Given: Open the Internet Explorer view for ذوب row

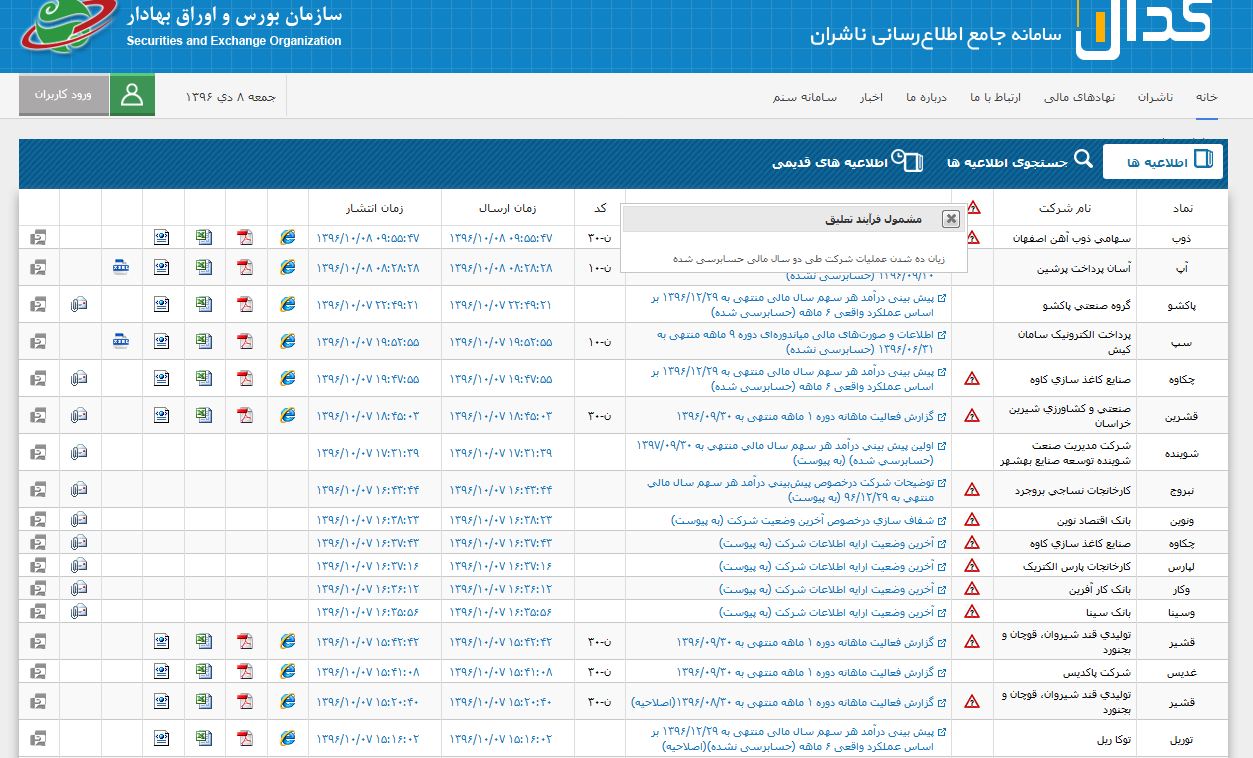Looking at the screenshot, I should tap(288, 237).
